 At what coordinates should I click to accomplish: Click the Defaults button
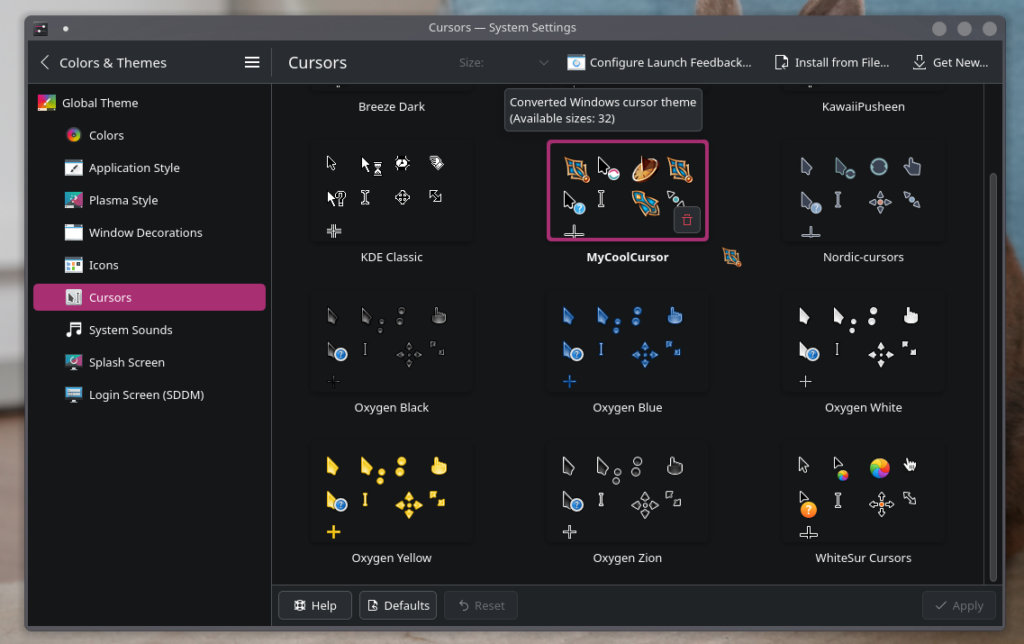click(398, 605)
